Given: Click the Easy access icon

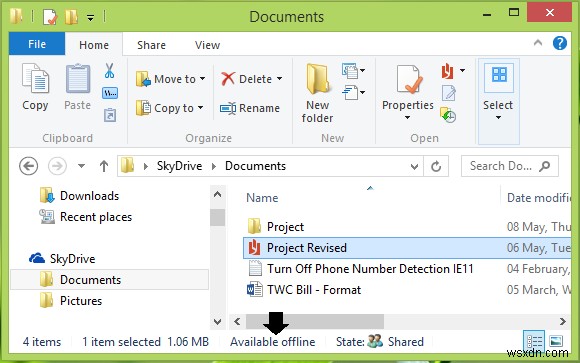Looking at the screenshot, I should coord(353,93).
